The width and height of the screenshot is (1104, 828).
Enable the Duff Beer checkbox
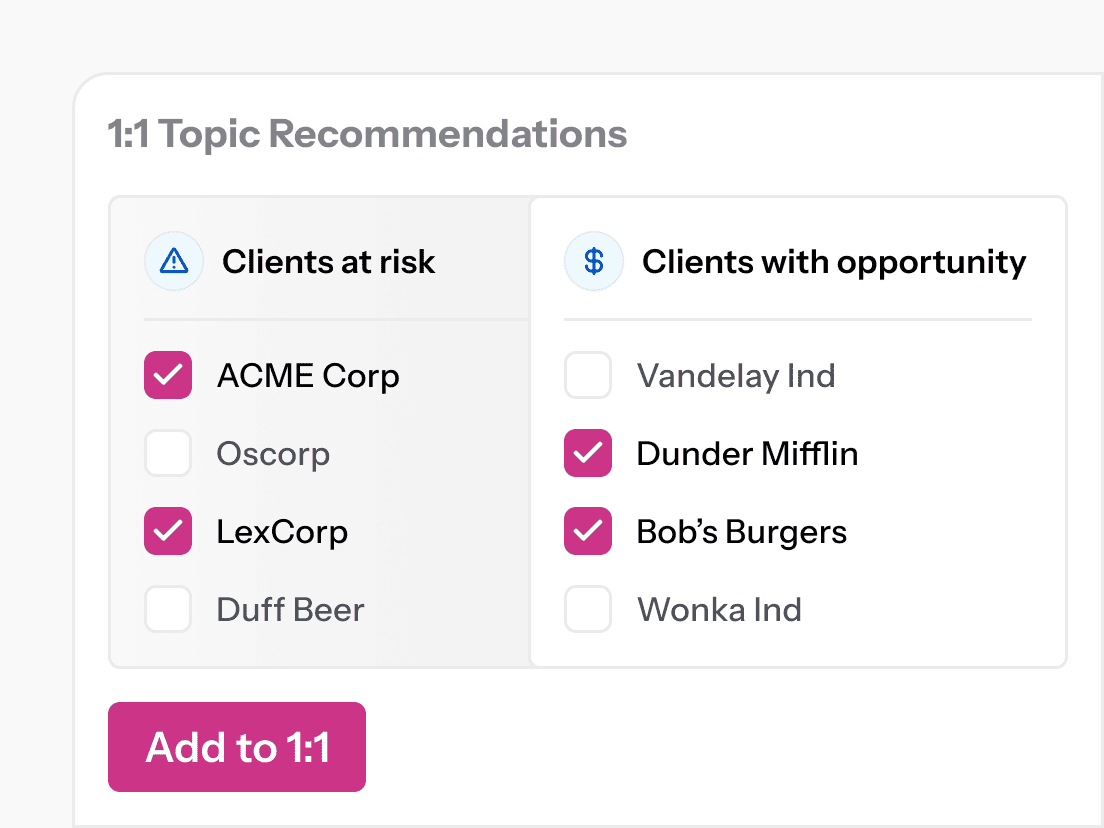coord(168,610)
